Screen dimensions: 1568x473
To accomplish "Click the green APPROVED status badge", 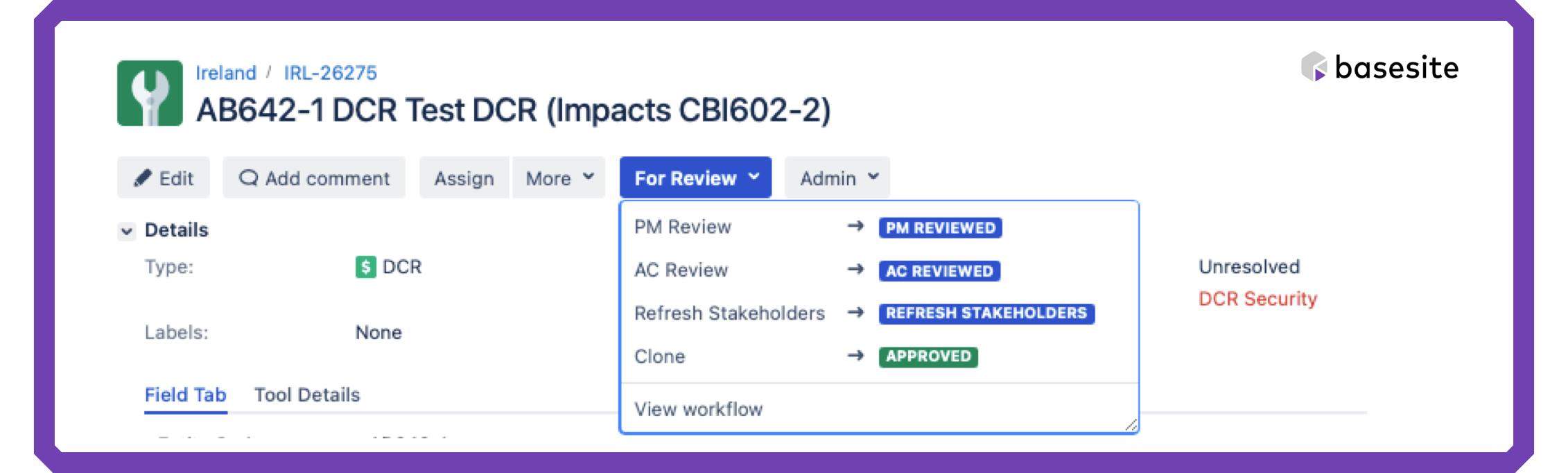I will tap(927, 356).
